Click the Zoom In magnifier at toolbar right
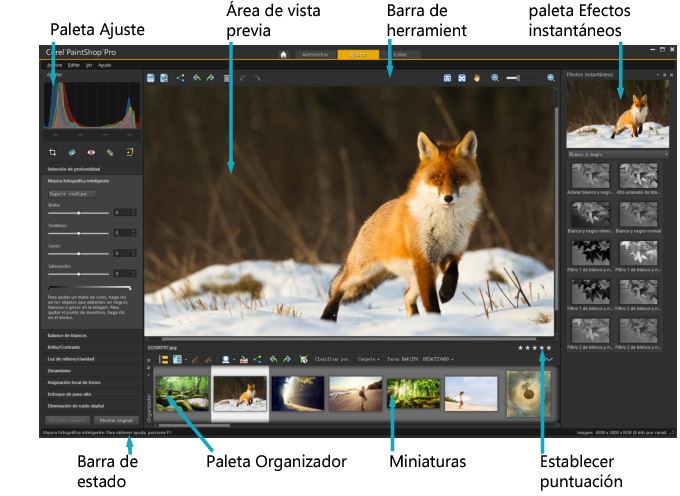 pos(550,77)
